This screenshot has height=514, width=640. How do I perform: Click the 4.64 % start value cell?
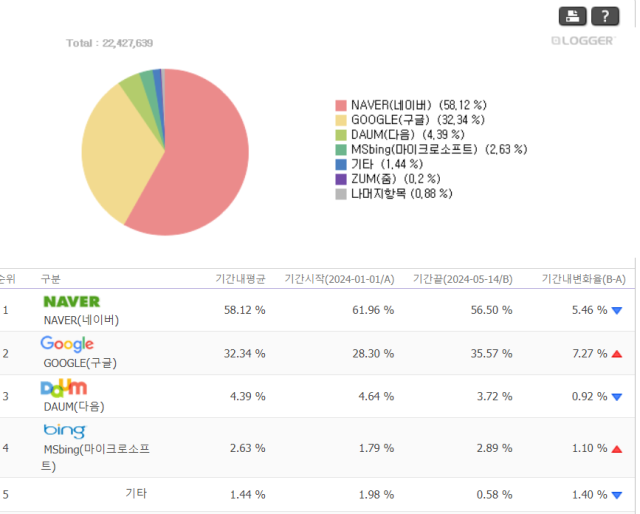point(376,396)
